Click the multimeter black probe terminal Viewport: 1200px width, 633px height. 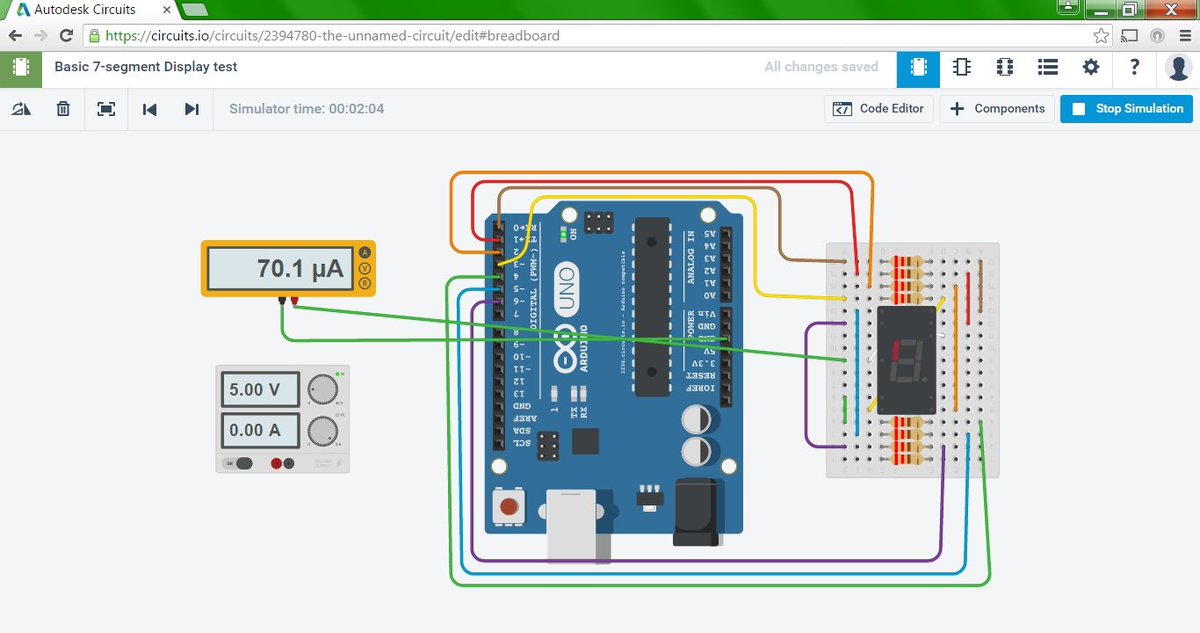tap(282, 299)
